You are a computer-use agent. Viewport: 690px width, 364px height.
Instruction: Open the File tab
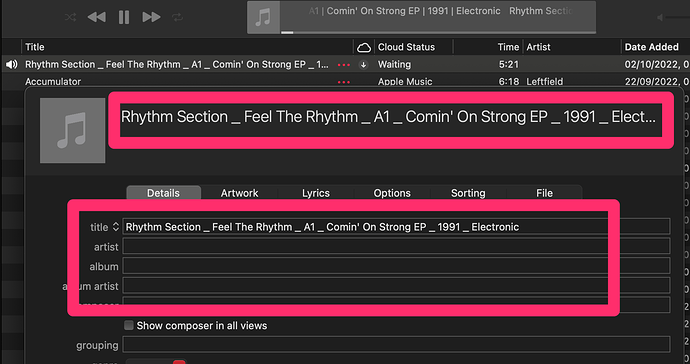click(544, 193)
